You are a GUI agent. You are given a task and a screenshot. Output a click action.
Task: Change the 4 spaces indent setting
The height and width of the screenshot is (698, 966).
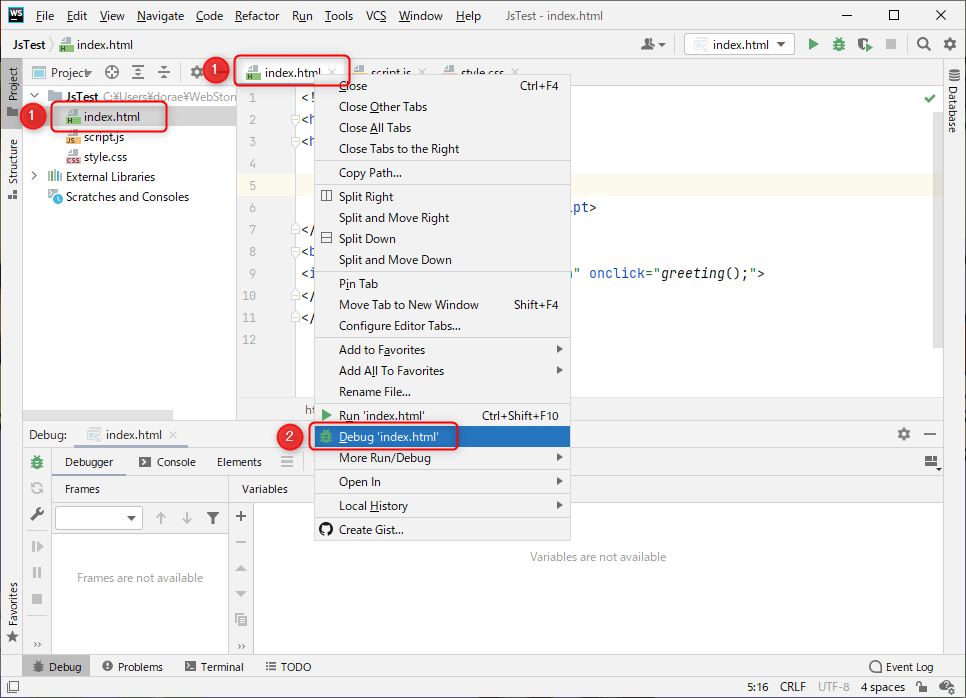883,686
